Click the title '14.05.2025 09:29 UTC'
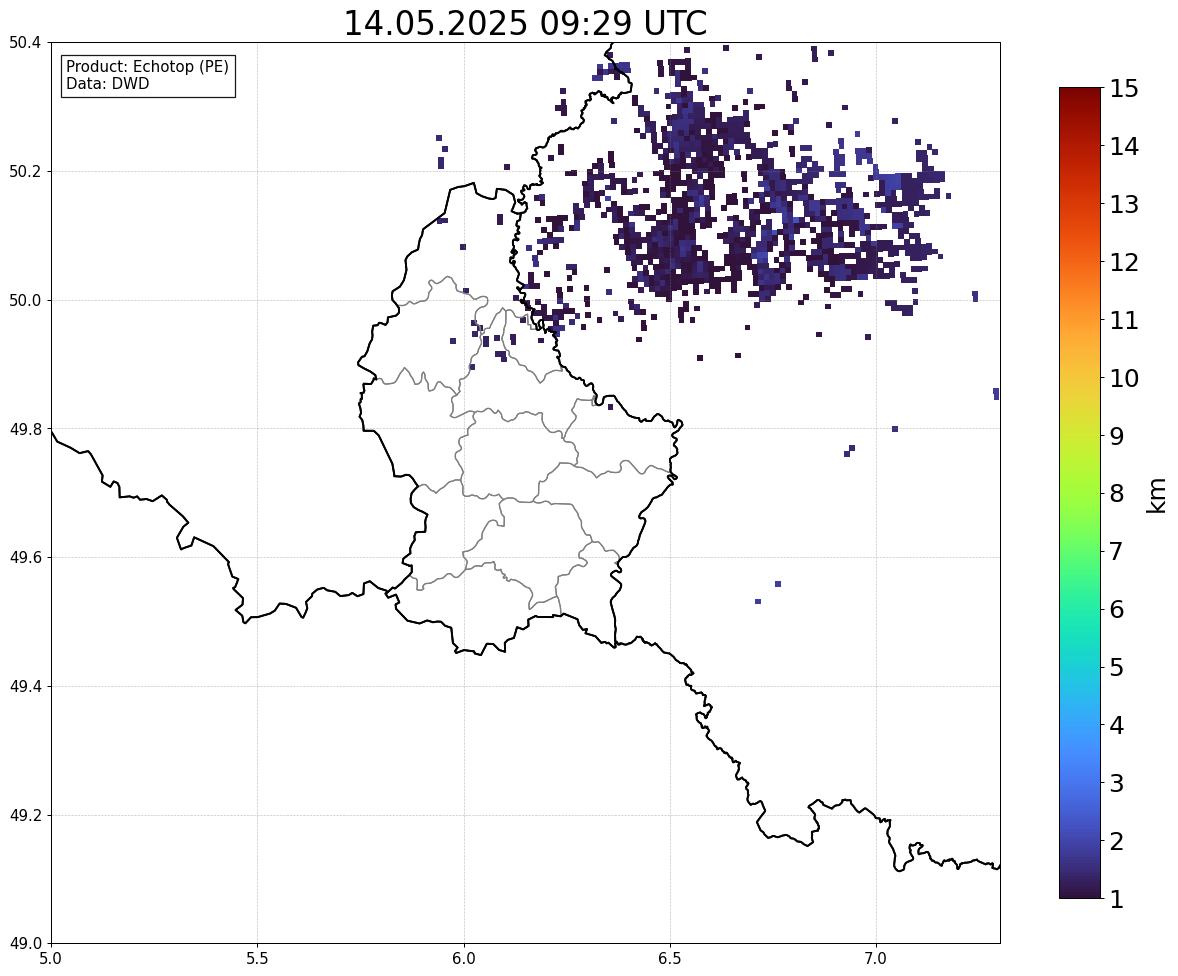 (x=525, y=23)
